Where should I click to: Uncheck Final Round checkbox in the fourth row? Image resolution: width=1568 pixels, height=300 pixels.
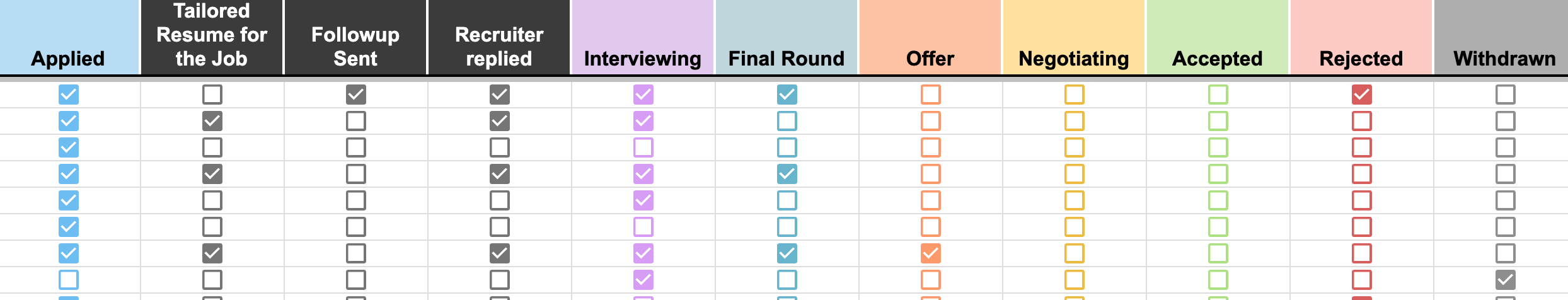point(787,174)
